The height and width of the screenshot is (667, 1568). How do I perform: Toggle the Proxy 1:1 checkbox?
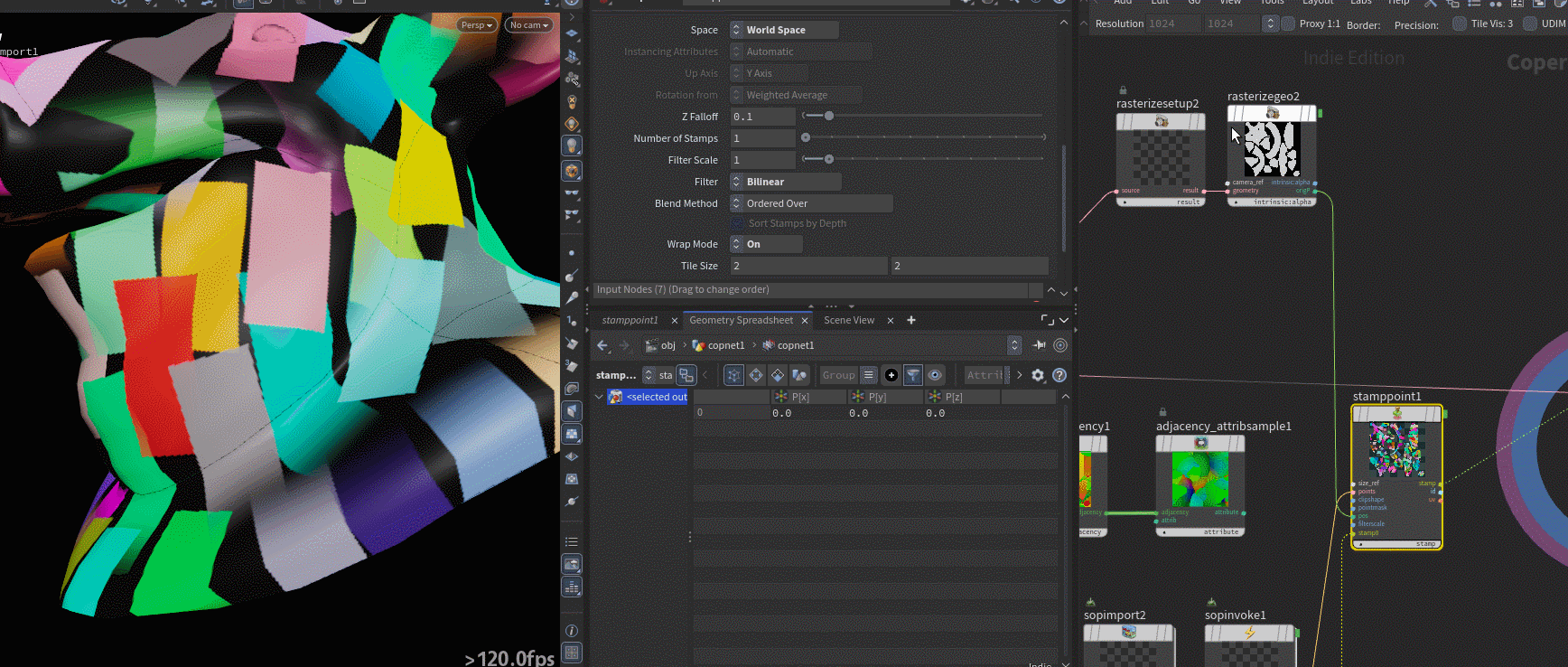[1288, 23]
